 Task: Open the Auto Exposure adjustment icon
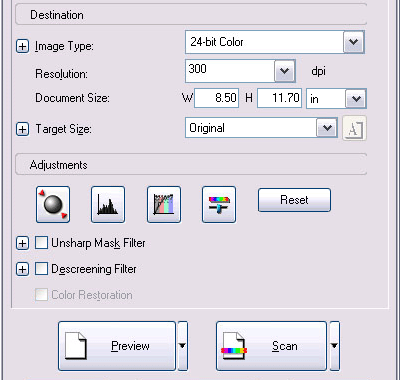(x=53, y=205)
